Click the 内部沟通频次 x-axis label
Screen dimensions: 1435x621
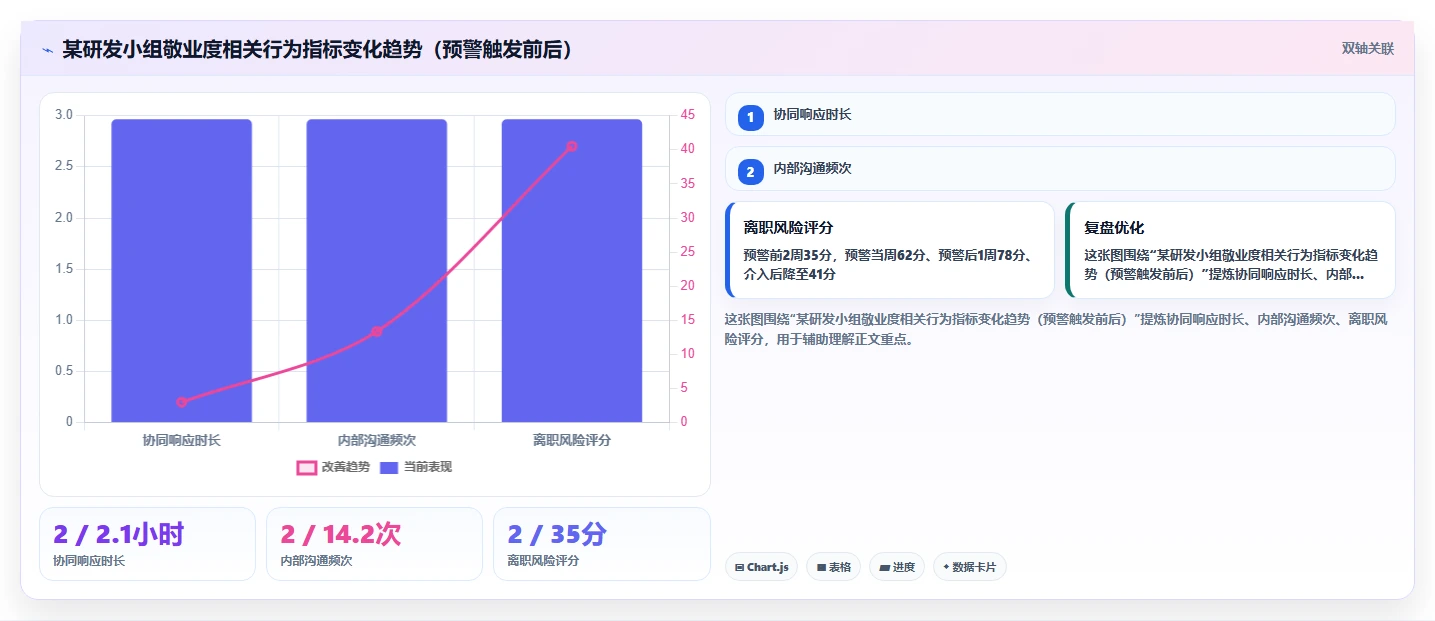coord(376,440)
